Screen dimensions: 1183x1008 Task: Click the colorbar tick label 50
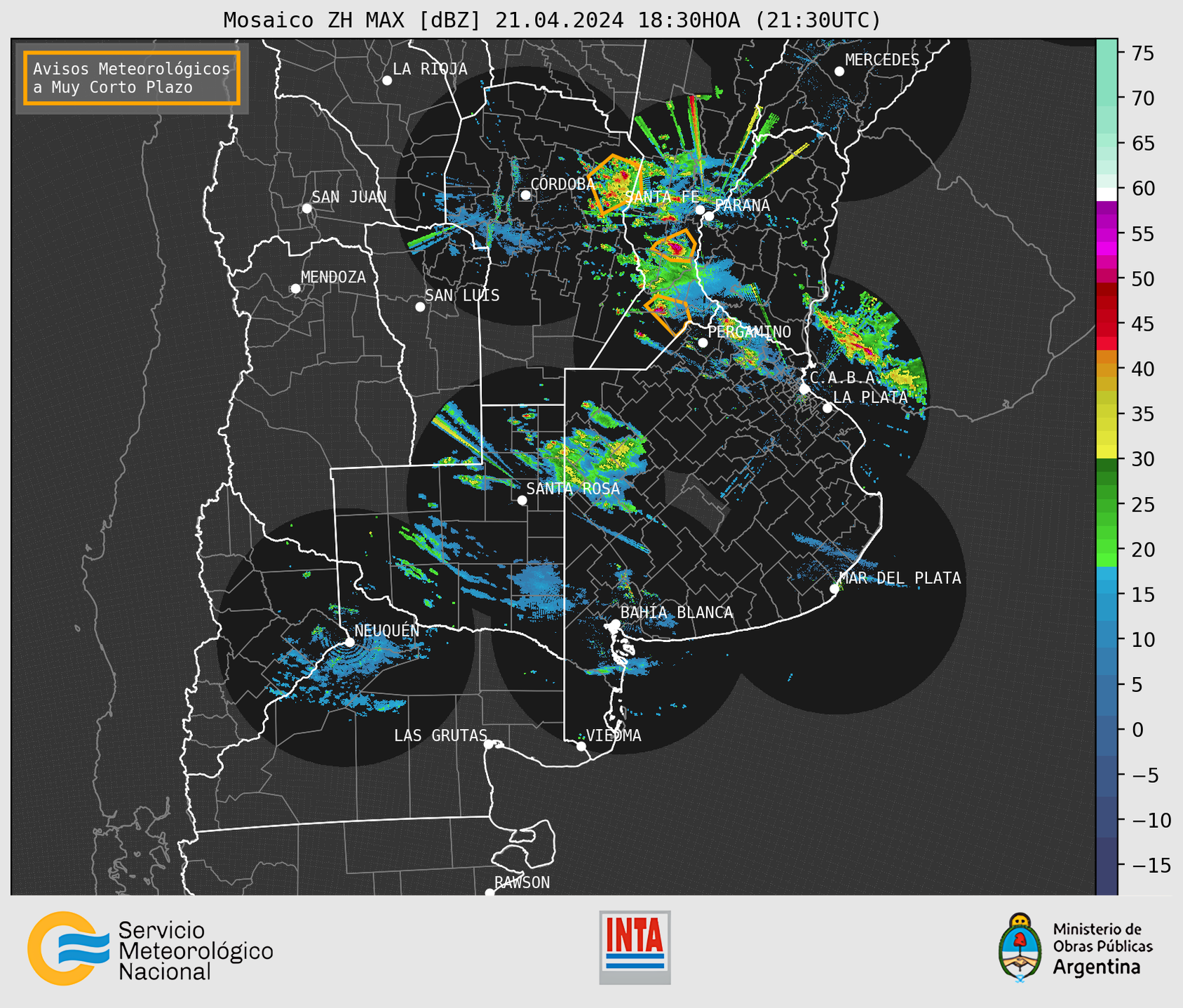(x=1142, y=279)
